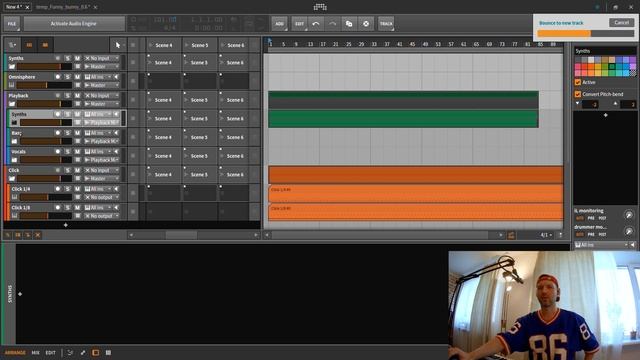Uncheck the Convert Pitch-bend checkbox
Screen dimensions: 640x360
(578, 94)
